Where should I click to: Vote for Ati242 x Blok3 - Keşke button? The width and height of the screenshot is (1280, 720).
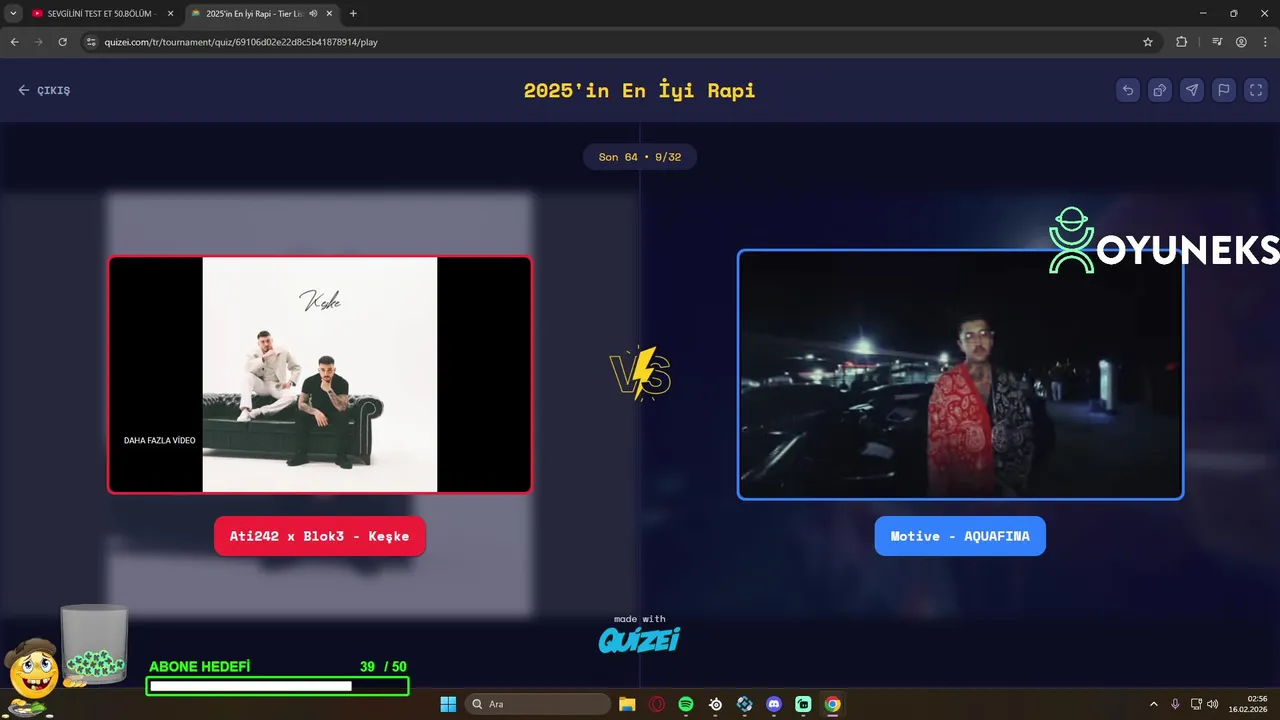tap(319, 536)
